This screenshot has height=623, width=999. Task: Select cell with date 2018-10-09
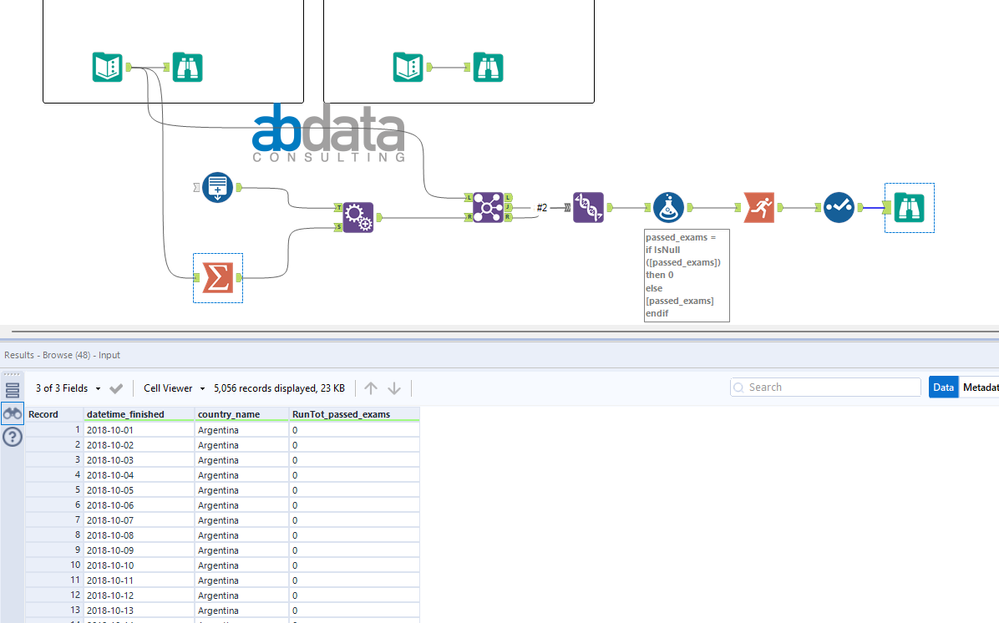tap(139, 550)
